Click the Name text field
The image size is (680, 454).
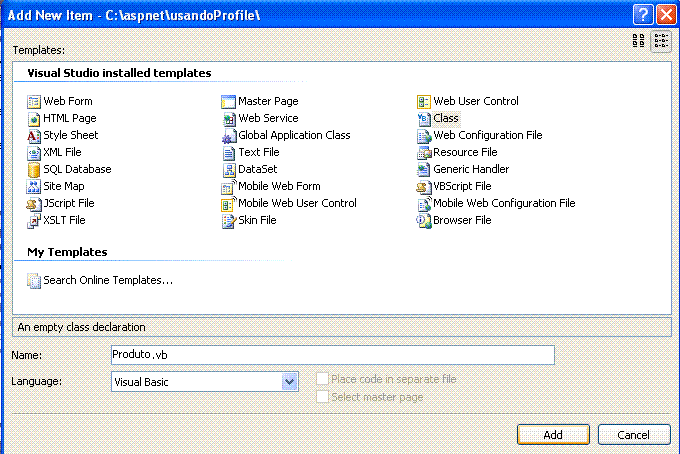(333, 355)
